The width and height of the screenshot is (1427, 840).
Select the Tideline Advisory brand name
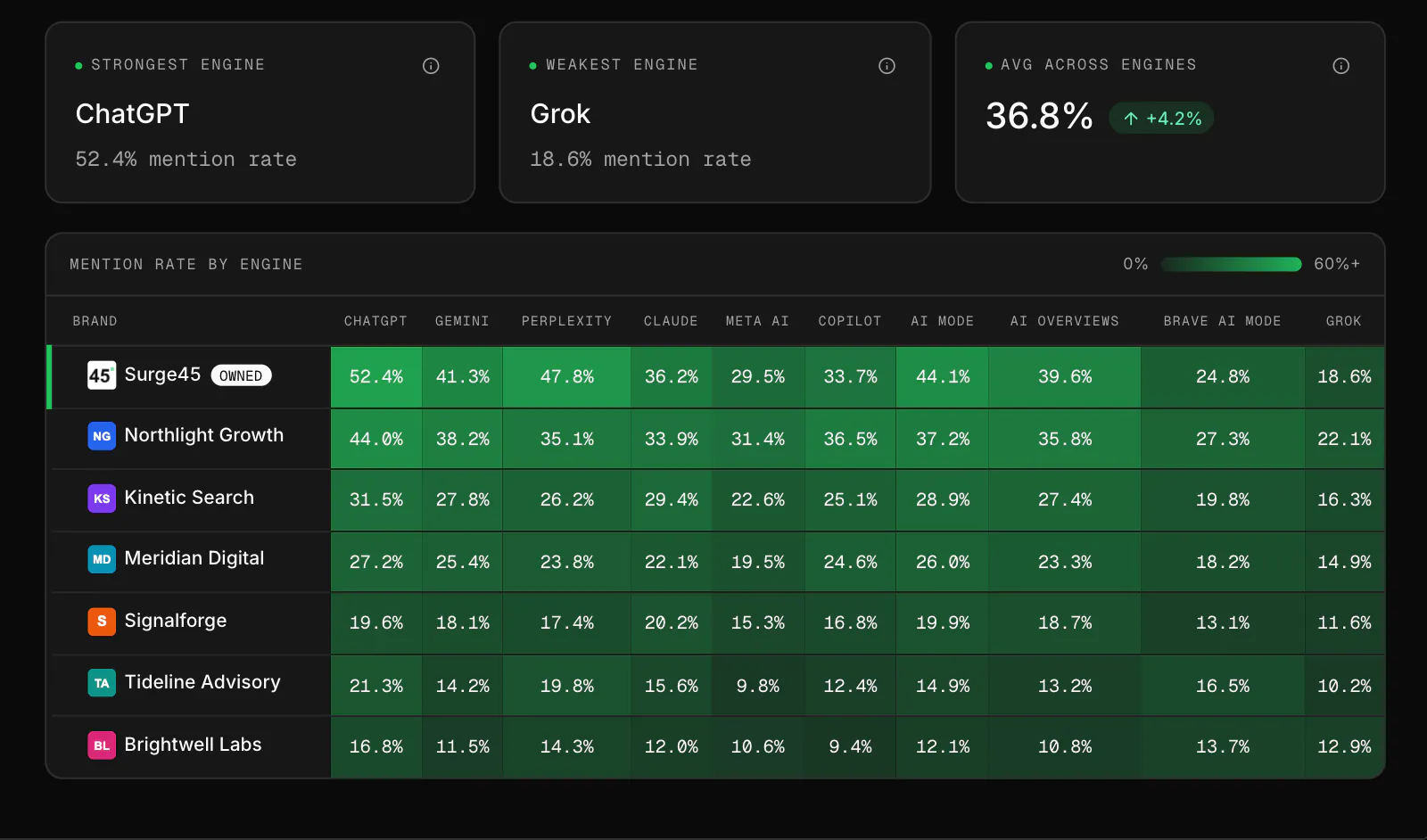pos(202,682)
